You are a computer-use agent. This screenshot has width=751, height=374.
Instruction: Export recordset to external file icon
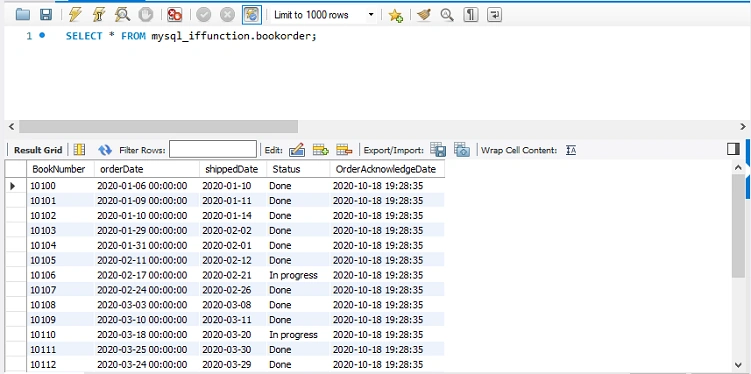point(438,149)
